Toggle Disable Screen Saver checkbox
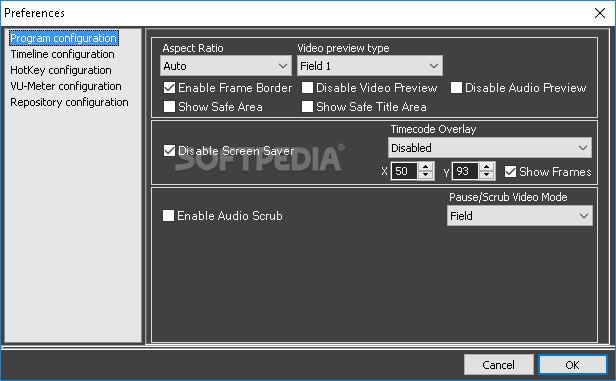Image resolution: width=616 pixels, height=381 pixels. [169, 150]
